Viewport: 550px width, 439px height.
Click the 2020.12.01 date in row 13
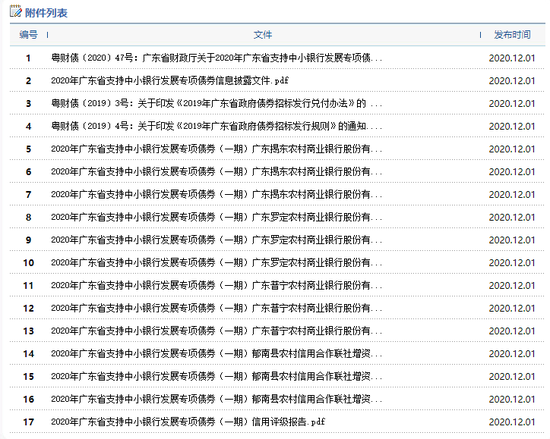(512, 331)
